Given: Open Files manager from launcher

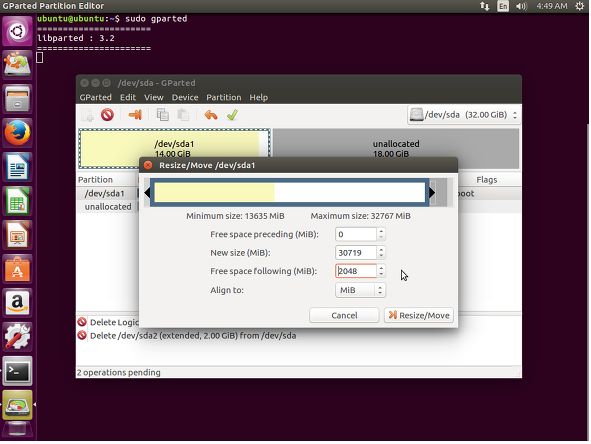Looking at the screenshot, I should click(x=17, y=99).
